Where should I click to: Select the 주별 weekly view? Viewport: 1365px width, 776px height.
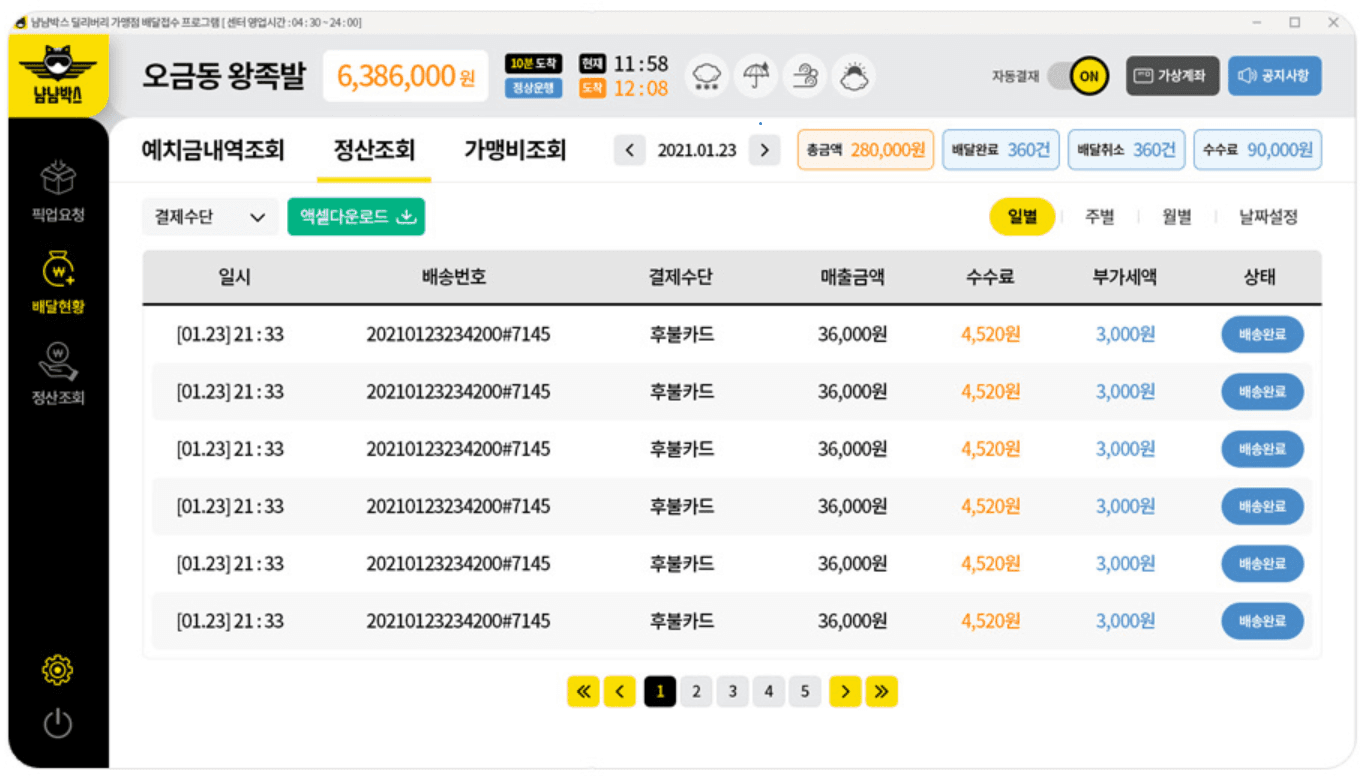[1100, 217]
